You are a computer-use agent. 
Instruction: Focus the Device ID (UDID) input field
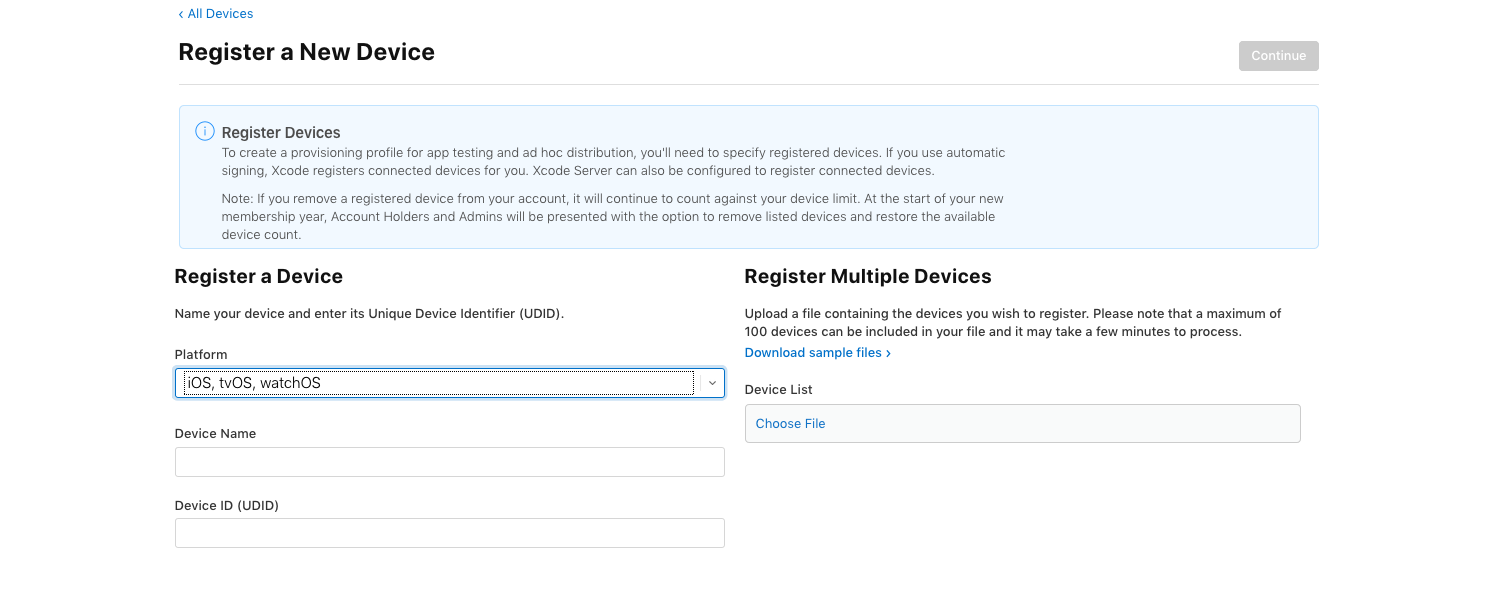(x=449, y=533)
